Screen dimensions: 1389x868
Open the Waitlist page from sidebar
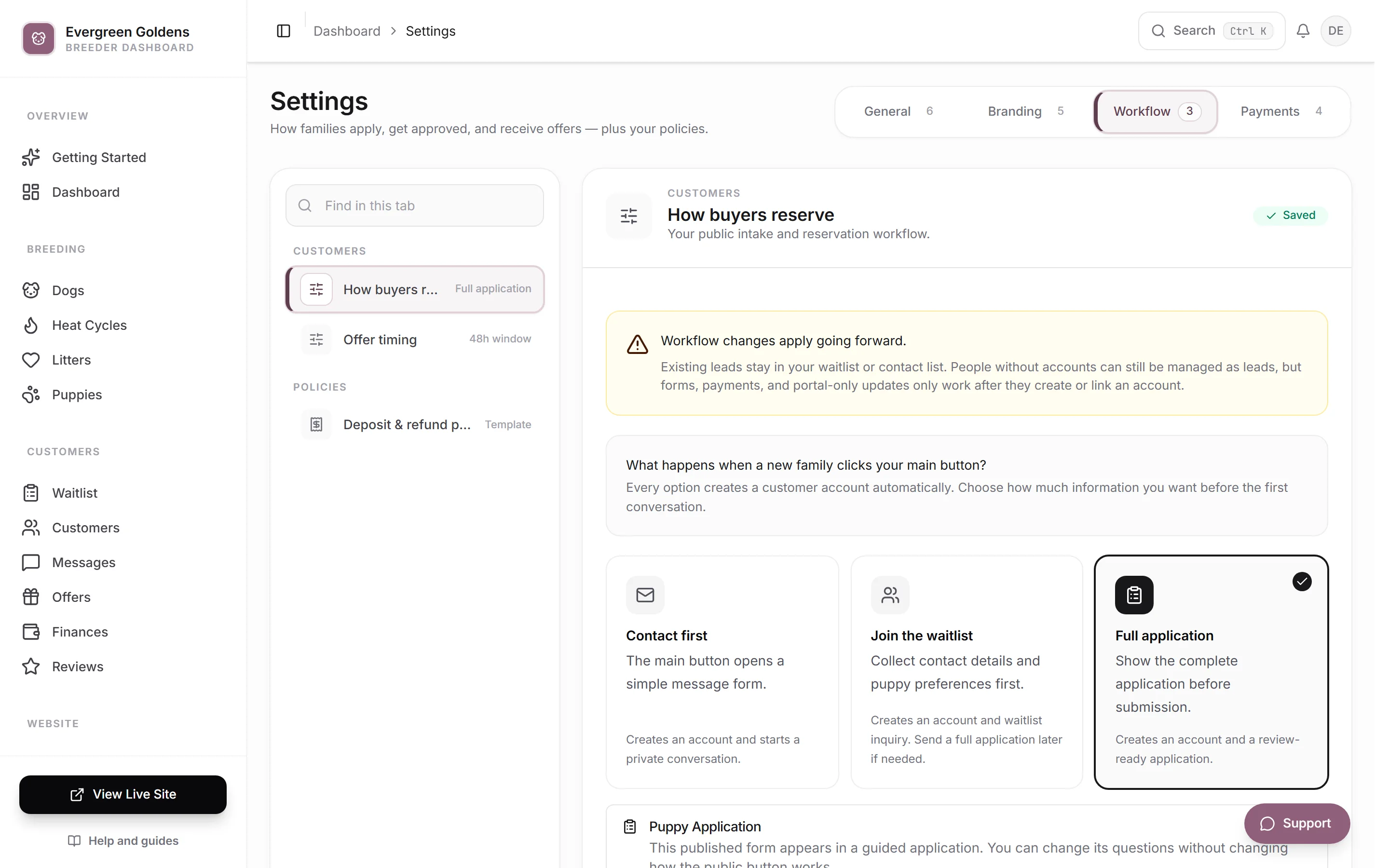coord(123,493)
